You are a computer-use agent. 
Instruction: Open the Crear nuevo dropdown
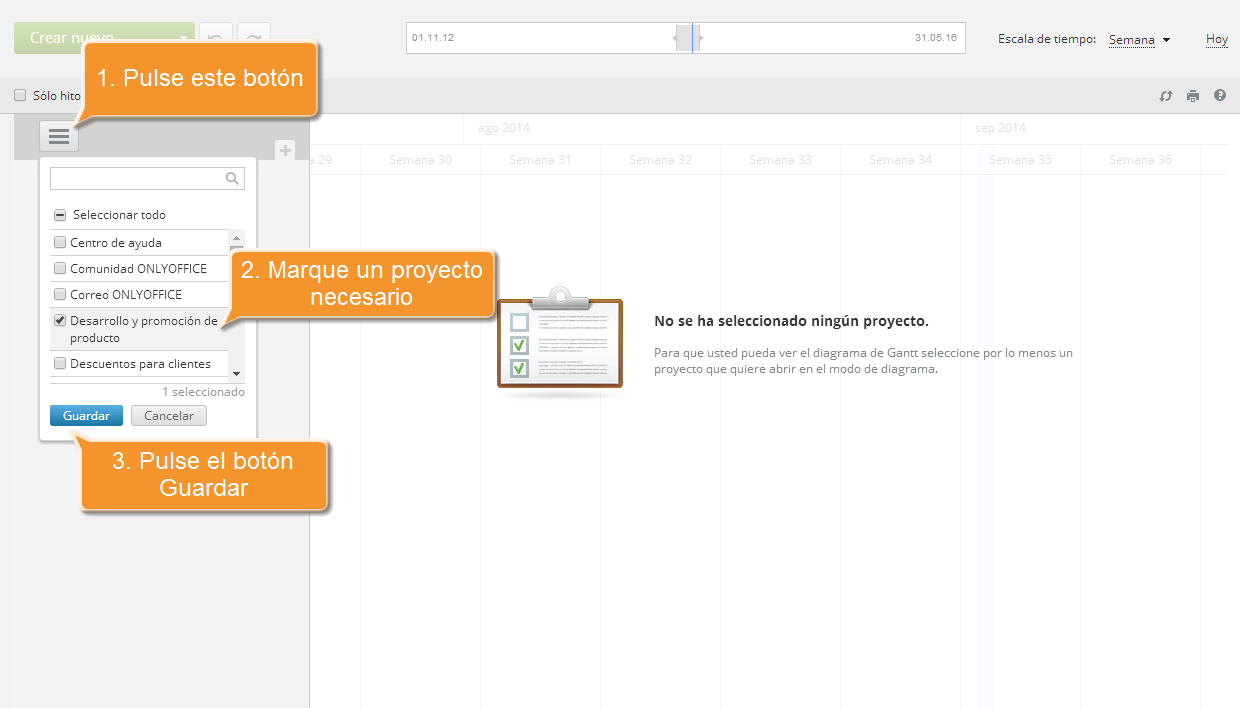pyautogui.click(x=105, y=38)
